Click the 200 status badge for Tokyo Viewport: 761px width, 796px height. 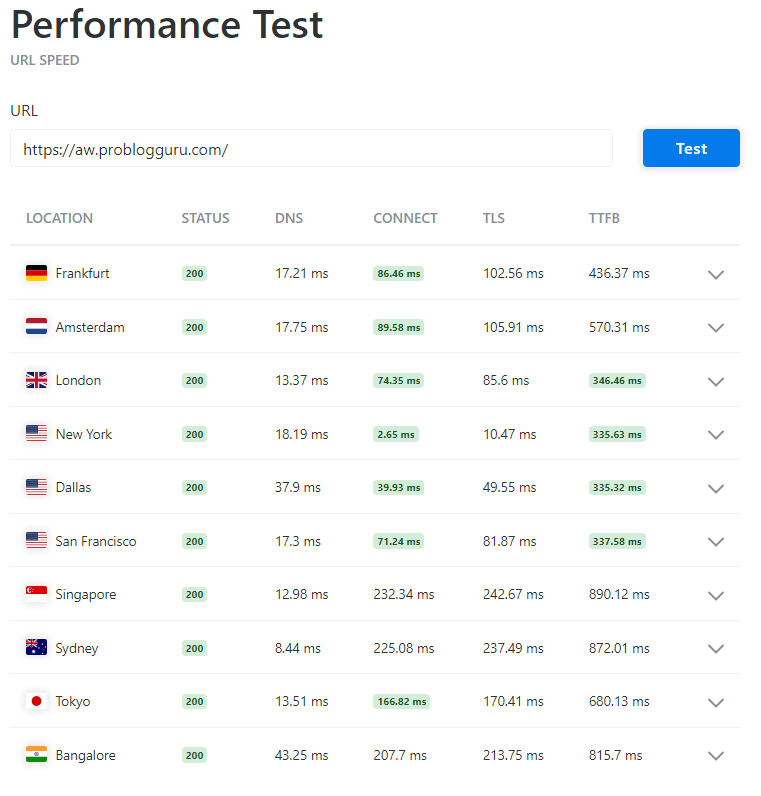click(194, 702)
